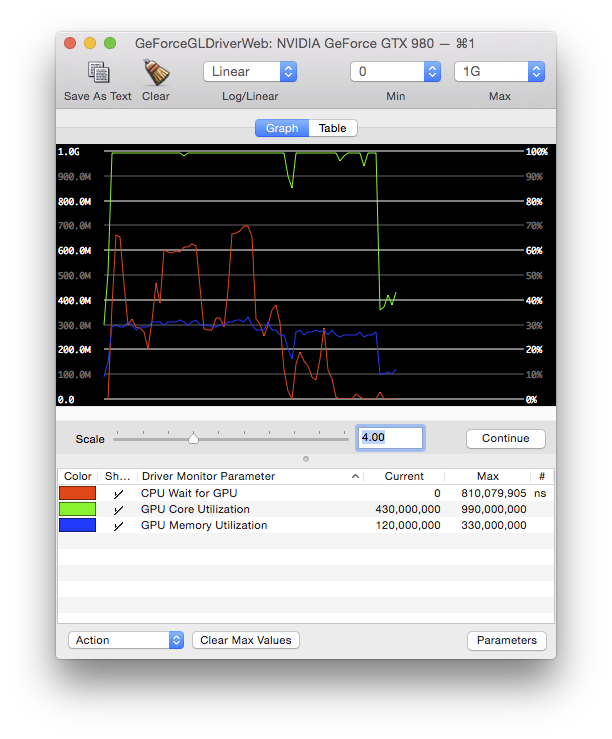
Task: Open the Action dropdown menu
Action: (126, 640)
